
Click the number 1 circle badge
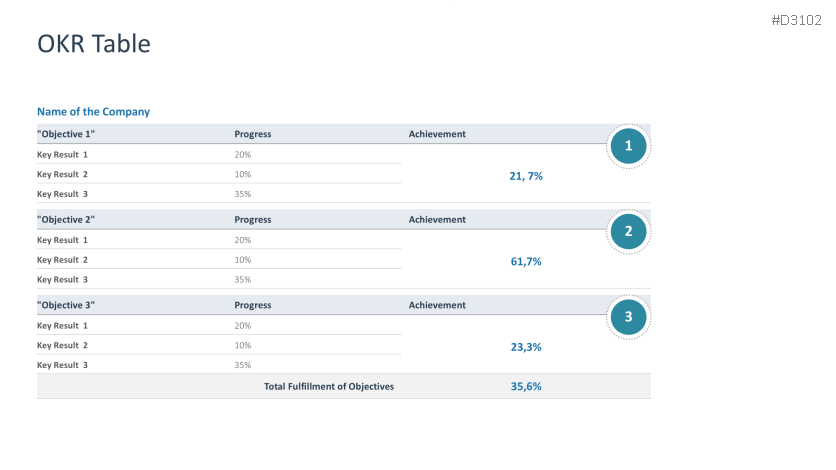[628, 147]
